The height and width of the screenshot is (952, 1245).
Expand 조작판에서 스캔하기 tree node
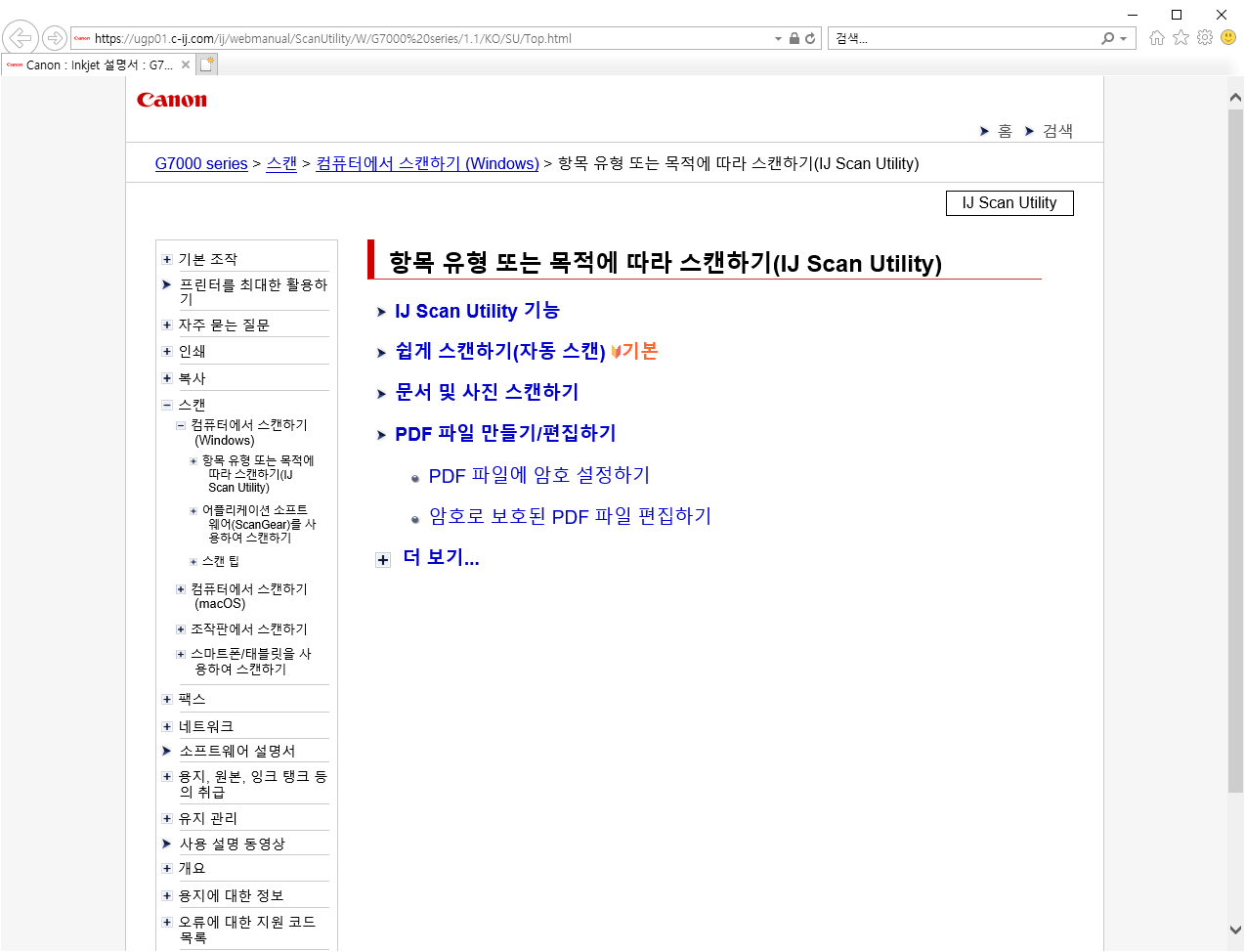coord(181,629)
